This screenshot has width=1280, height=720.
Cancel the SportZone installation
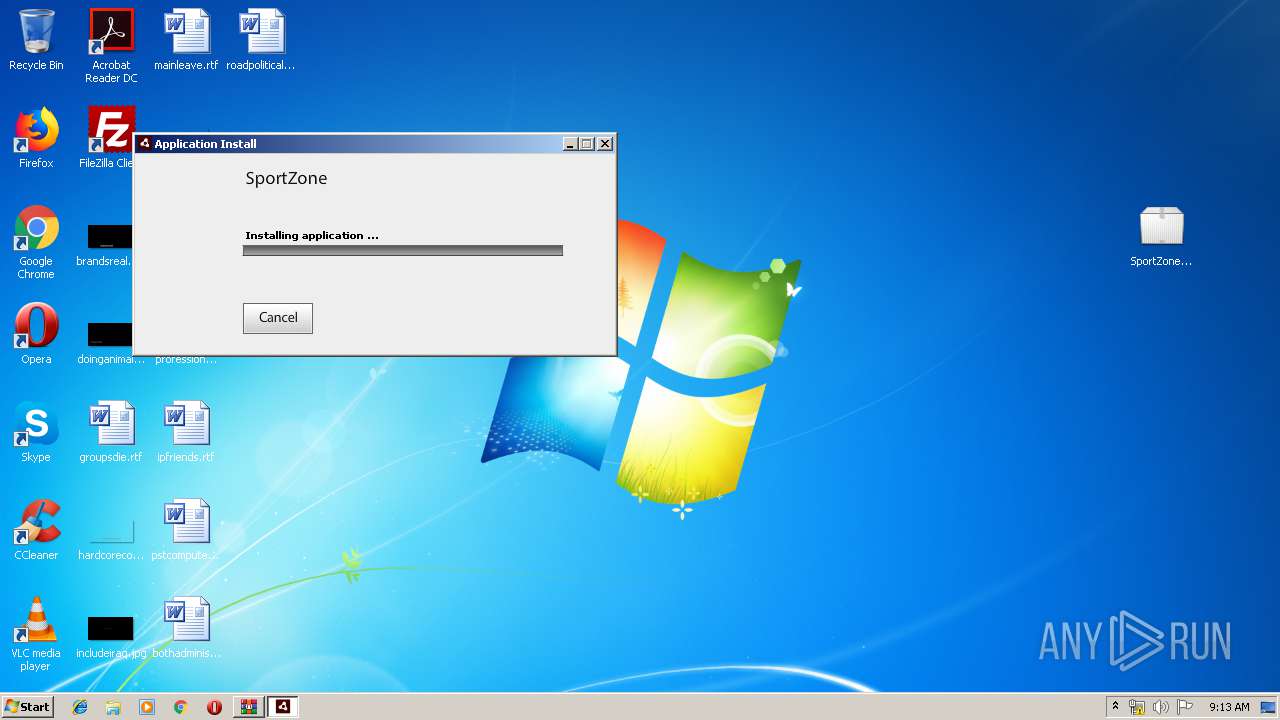point(278,318)
